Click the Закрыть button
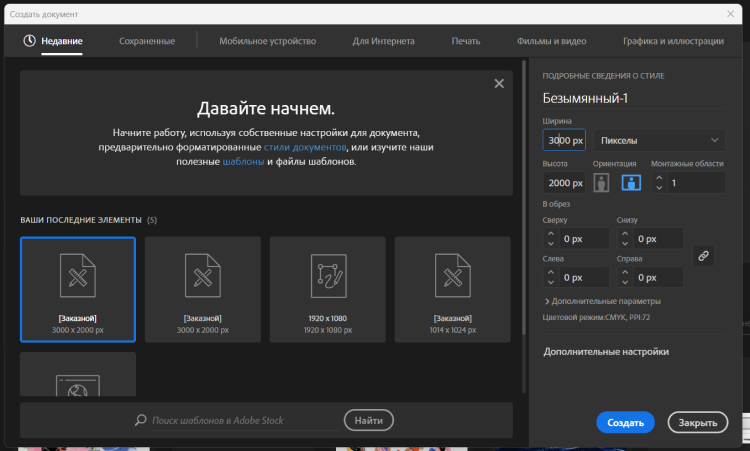This screenshot has width=750, height=451. click(x=697, y=422)
